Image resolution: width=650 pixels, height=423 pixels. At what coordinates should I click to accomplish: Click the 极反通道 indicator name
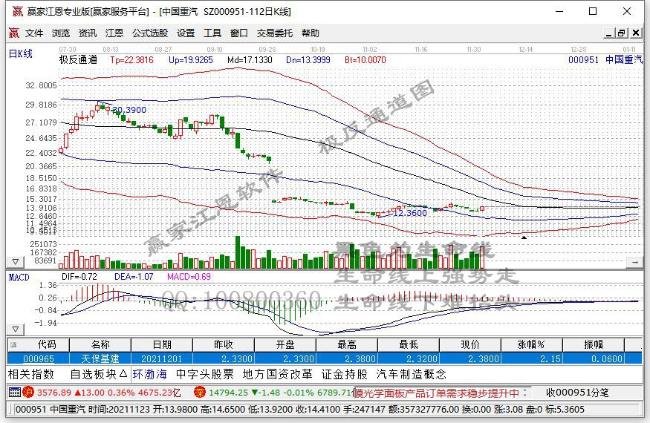tap(78, 60)
